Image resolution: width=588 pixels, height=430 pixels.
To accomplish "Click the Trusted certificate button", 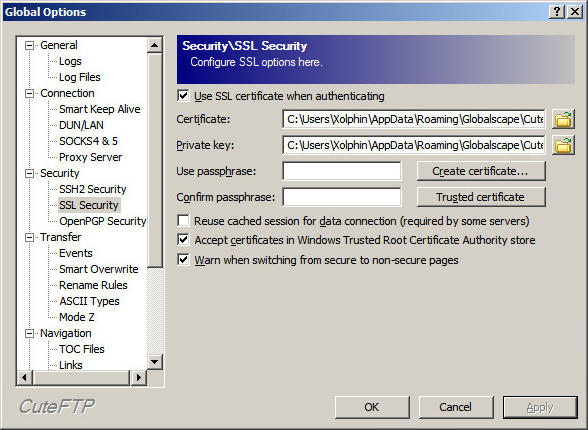I will (481, 197).
